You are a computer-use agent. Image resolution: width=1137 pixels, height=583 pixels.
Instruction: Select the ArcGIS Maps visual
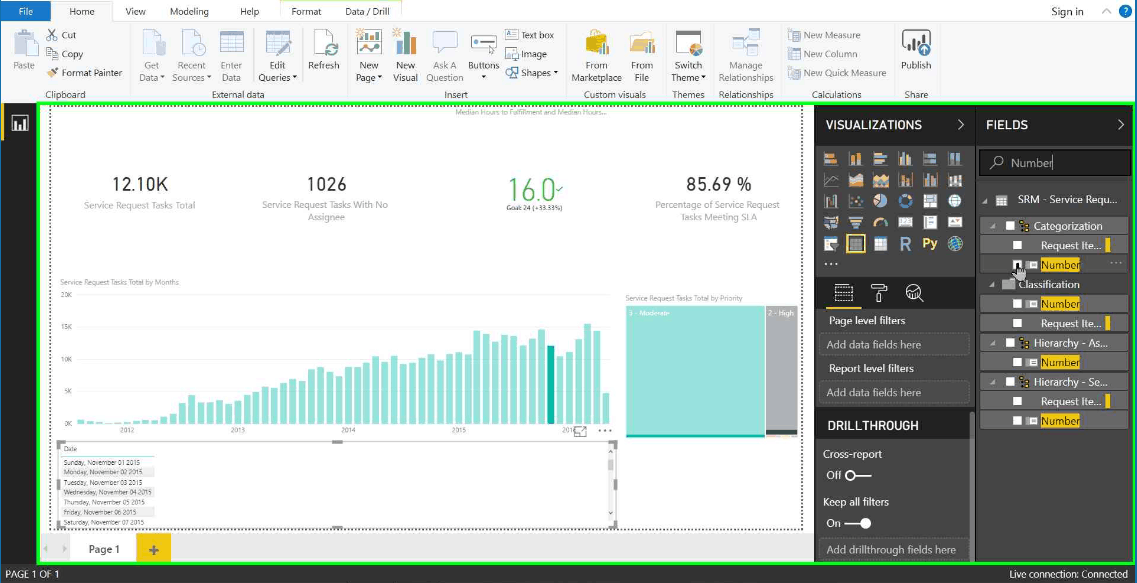tap(955, 244)
